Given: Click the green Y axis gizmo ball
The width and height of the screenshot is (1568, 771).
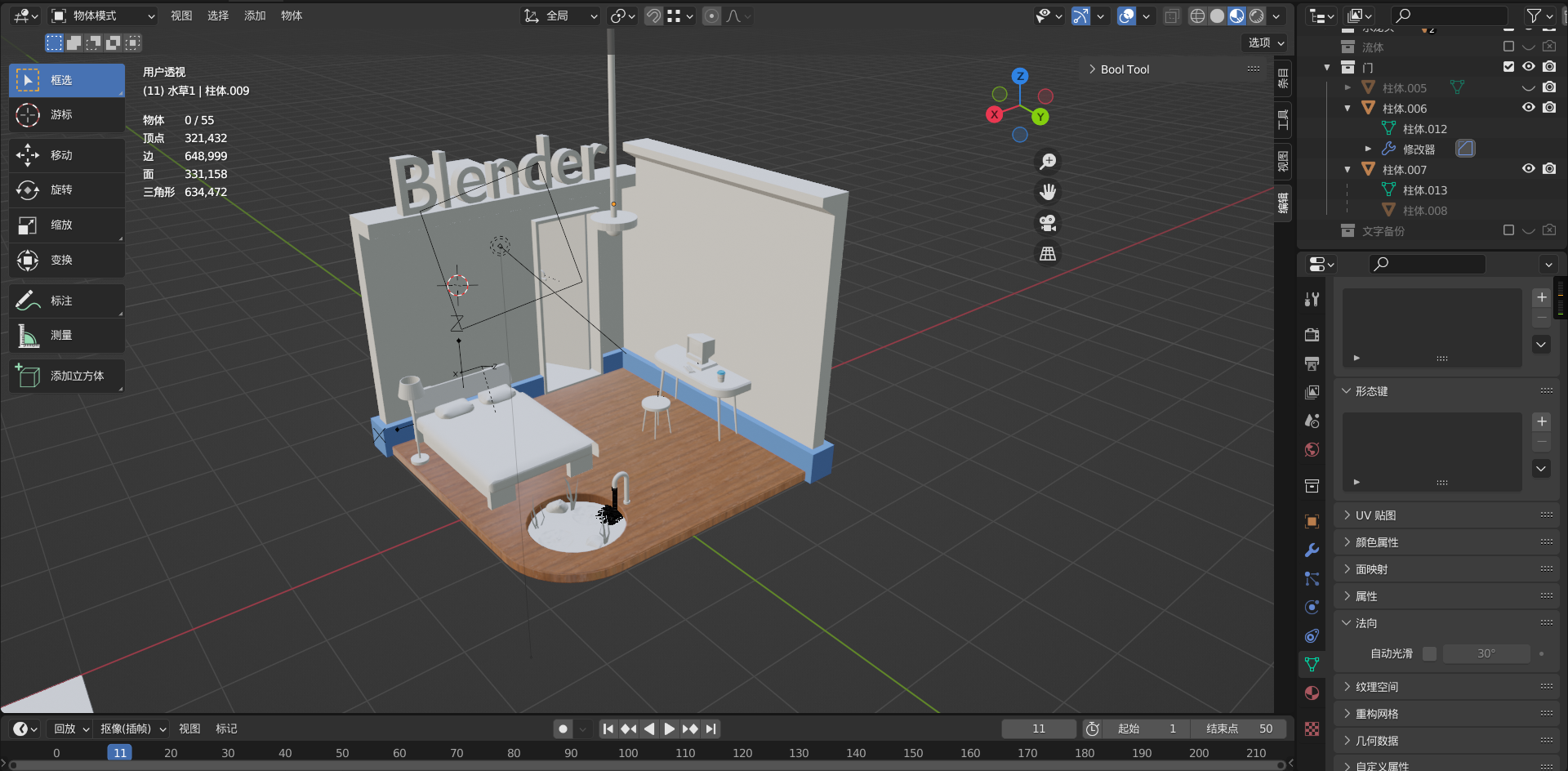Looking at the screenshot, I should pos(1040,117).
